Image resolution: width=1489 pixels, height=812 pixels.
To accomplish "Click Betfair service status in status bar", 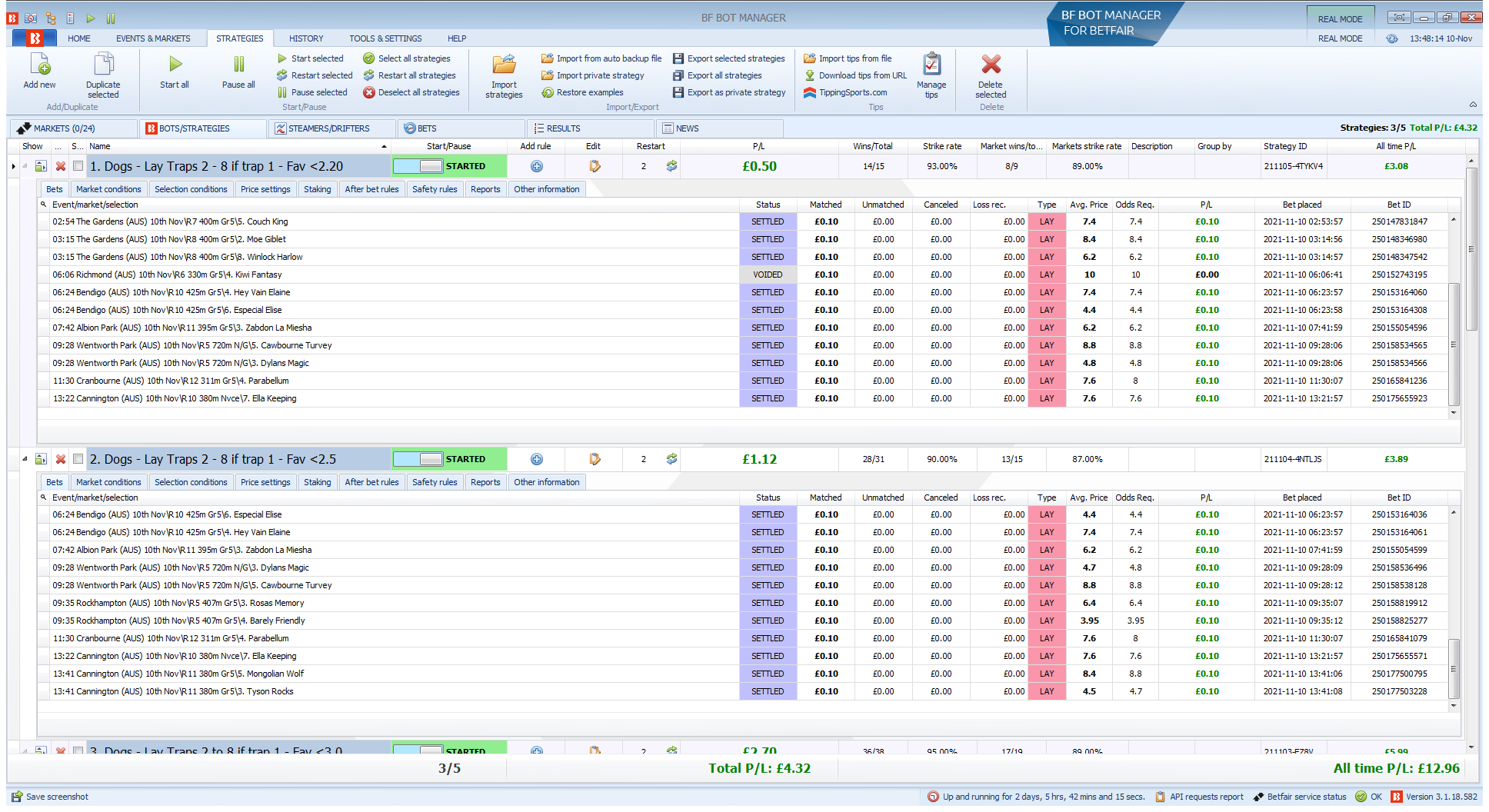I will [x=1300, y=797].
